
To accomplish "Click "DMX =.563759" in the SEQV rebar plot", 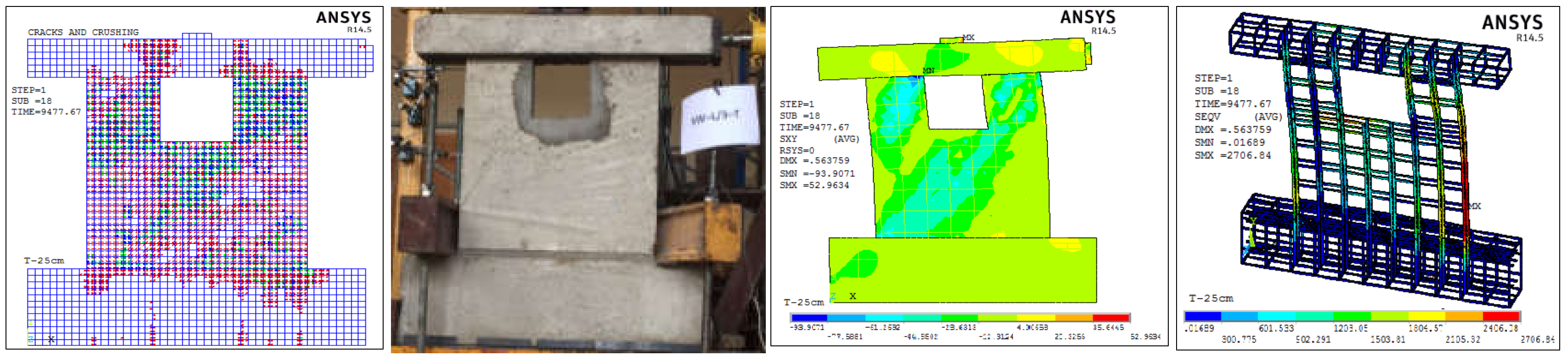I will coord(1233,129).
